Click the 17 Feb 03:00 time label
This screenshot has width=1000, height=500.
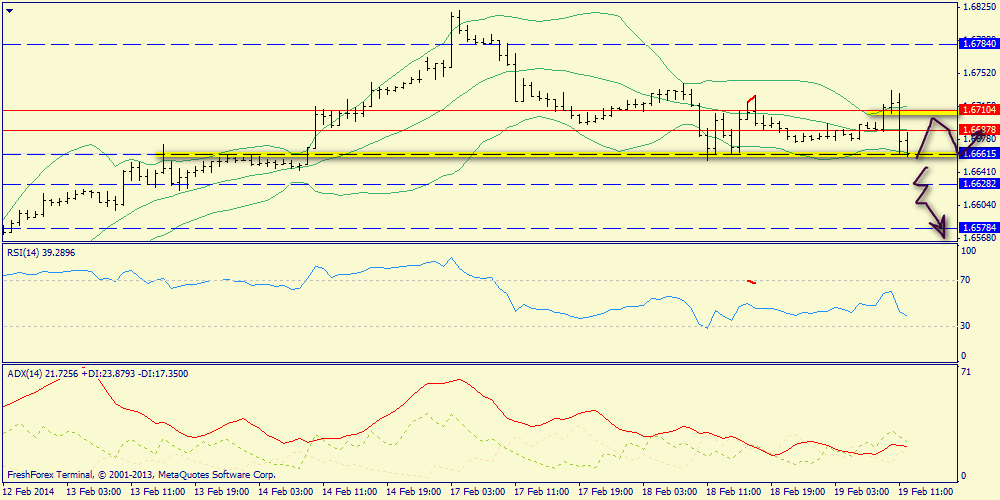(x=476, y=492)
